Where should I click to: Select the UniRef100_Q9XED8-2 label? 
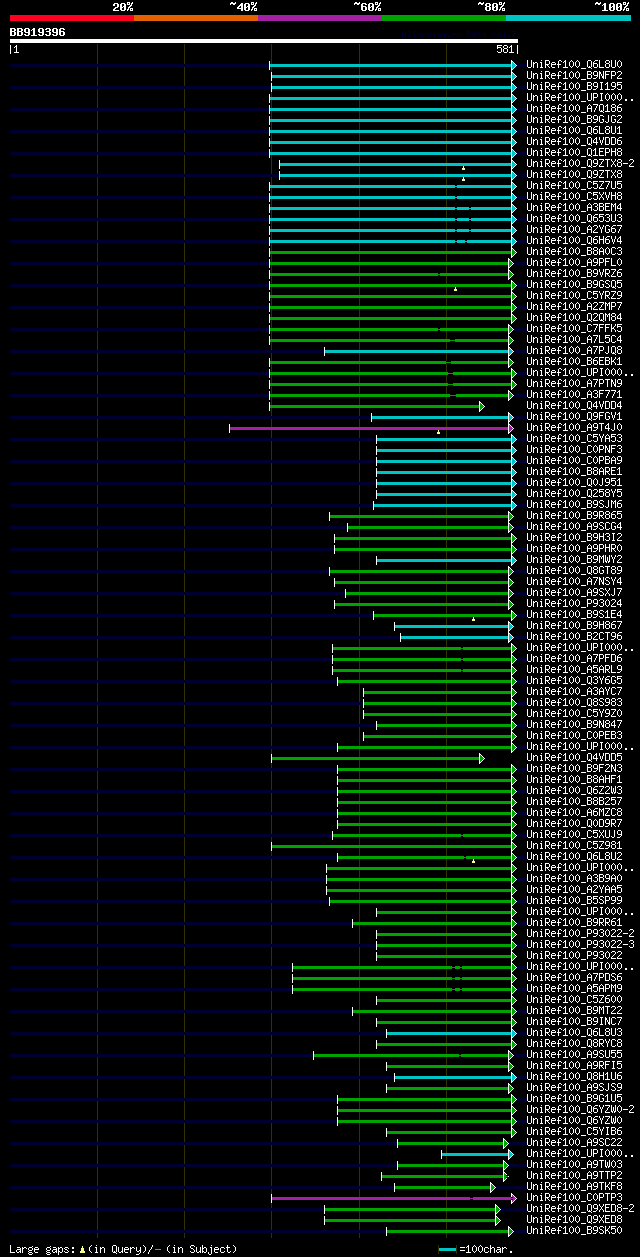pos(580,1209)
